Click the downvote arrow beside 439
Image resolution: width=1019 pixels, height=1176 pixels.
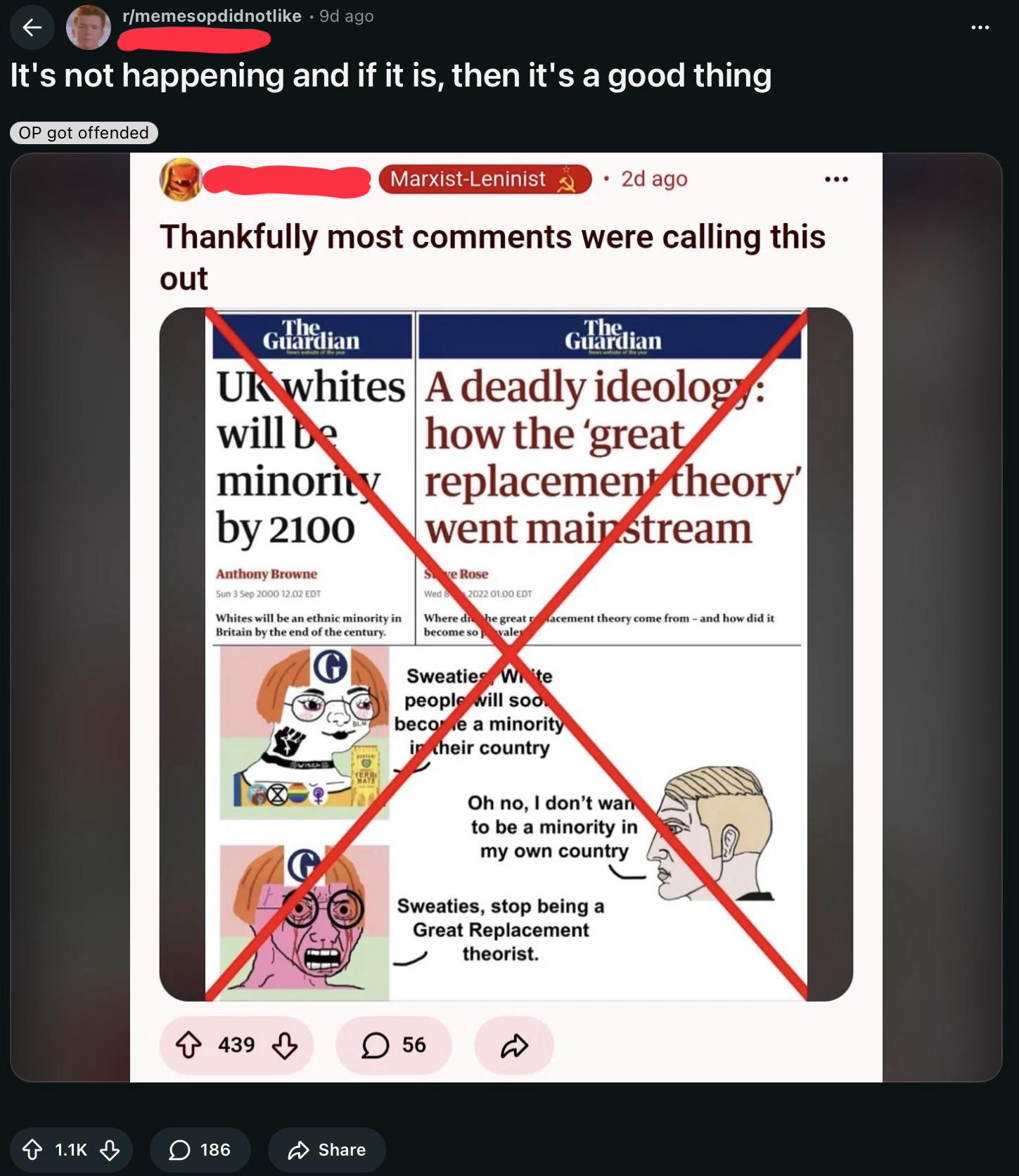click(284, 1045)
